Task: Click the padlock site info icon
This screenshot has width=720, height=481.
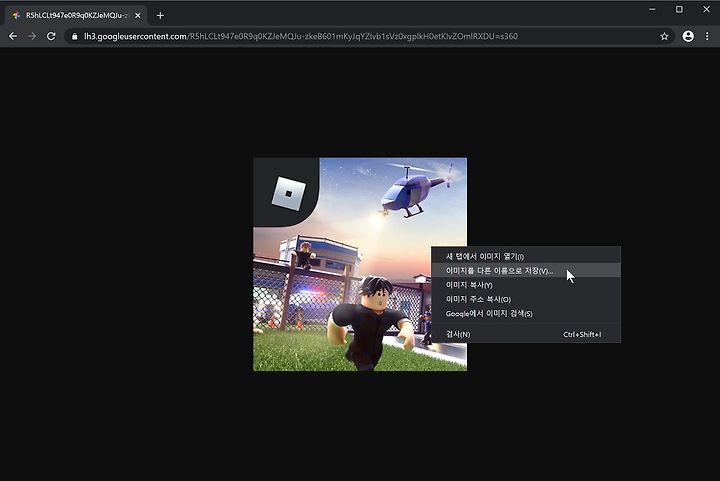Action: tap(74, 36)
